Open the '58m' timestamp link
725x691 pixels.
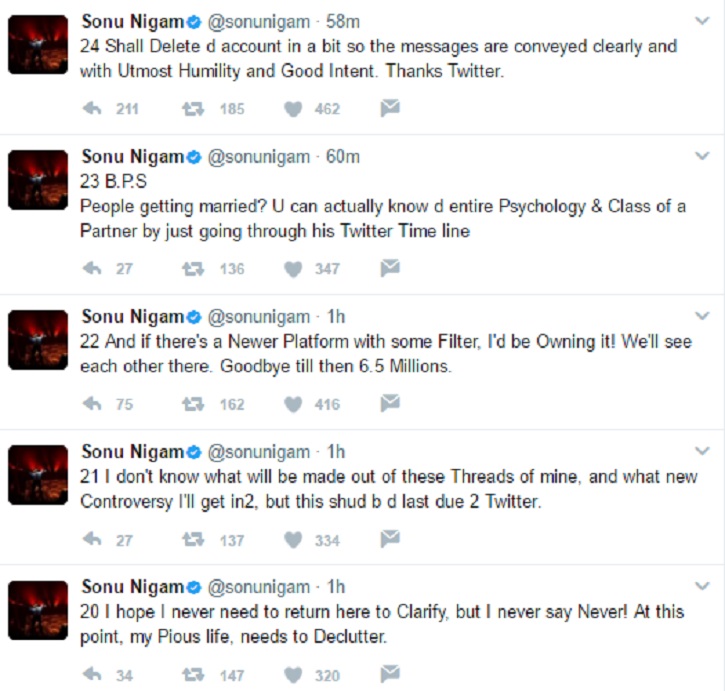click(341, 21)
